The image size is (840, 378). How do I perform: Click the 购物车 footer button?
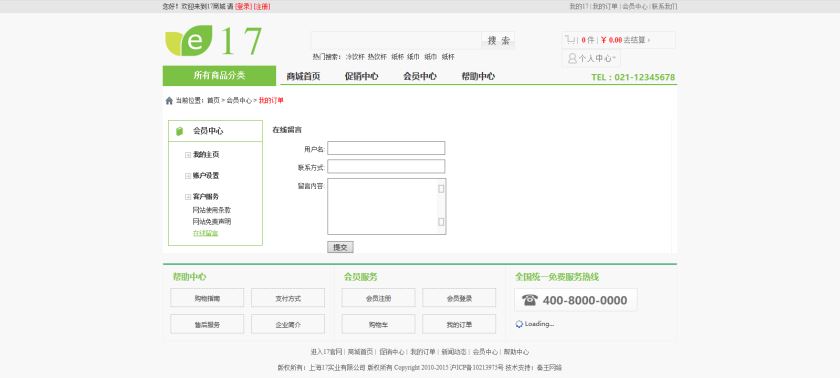(378, 324)
